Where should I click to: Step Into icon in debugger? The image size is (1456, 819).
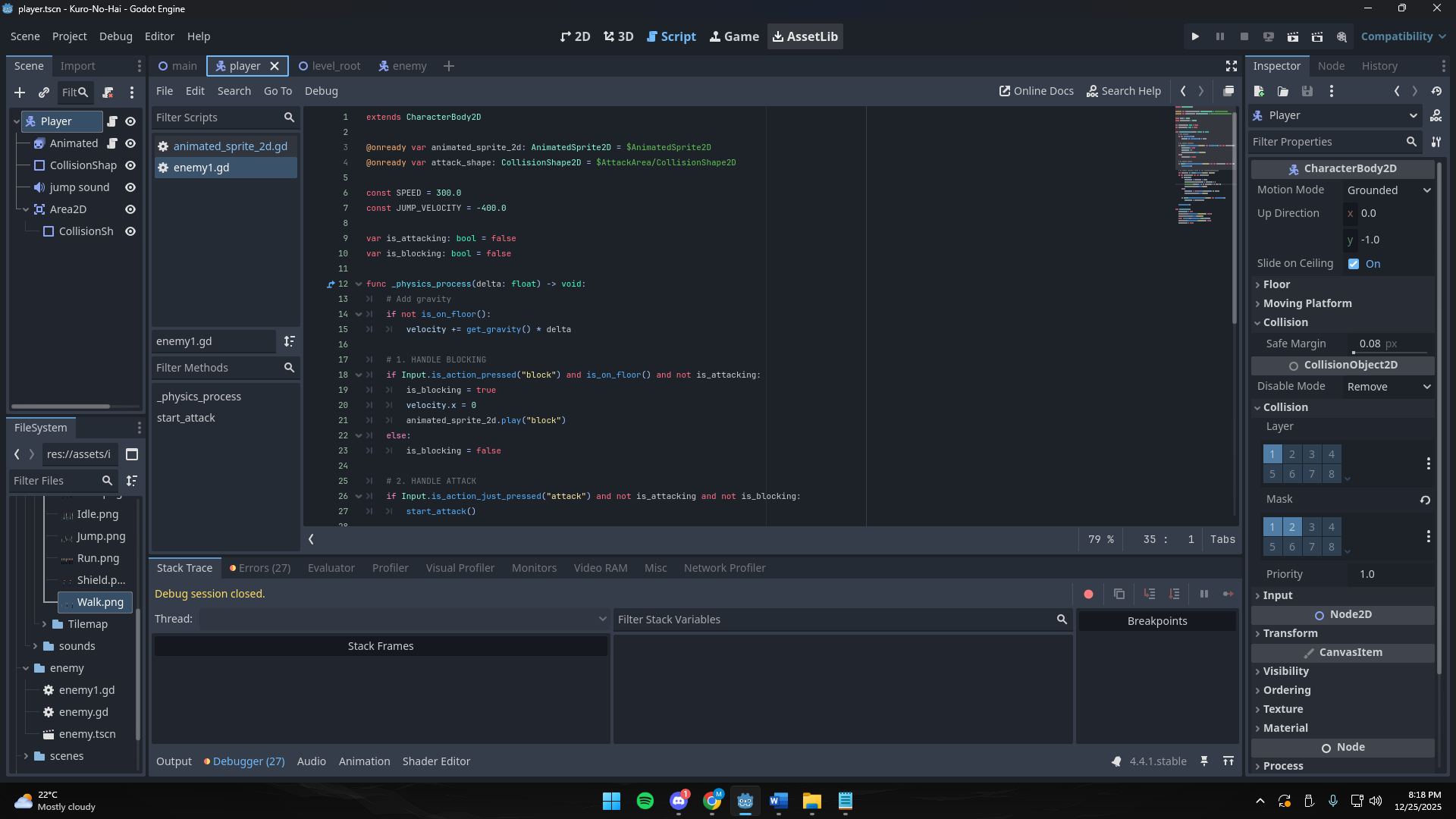pos(1150,594)
